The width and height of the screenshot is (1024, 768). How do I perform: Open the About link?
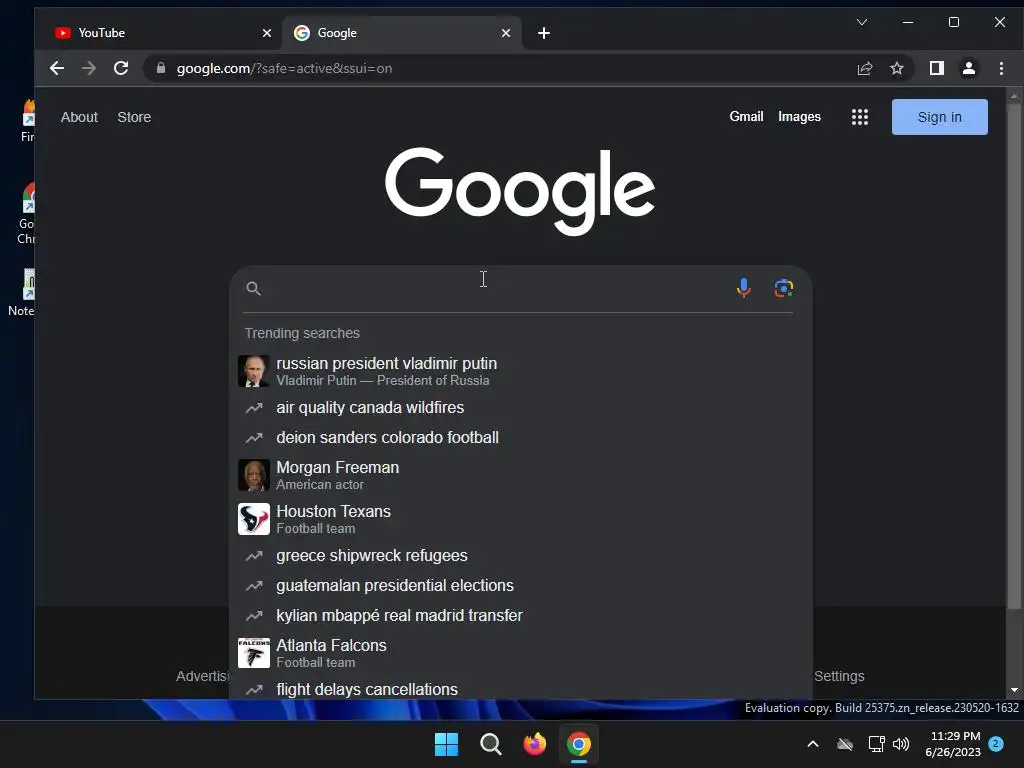79,117
